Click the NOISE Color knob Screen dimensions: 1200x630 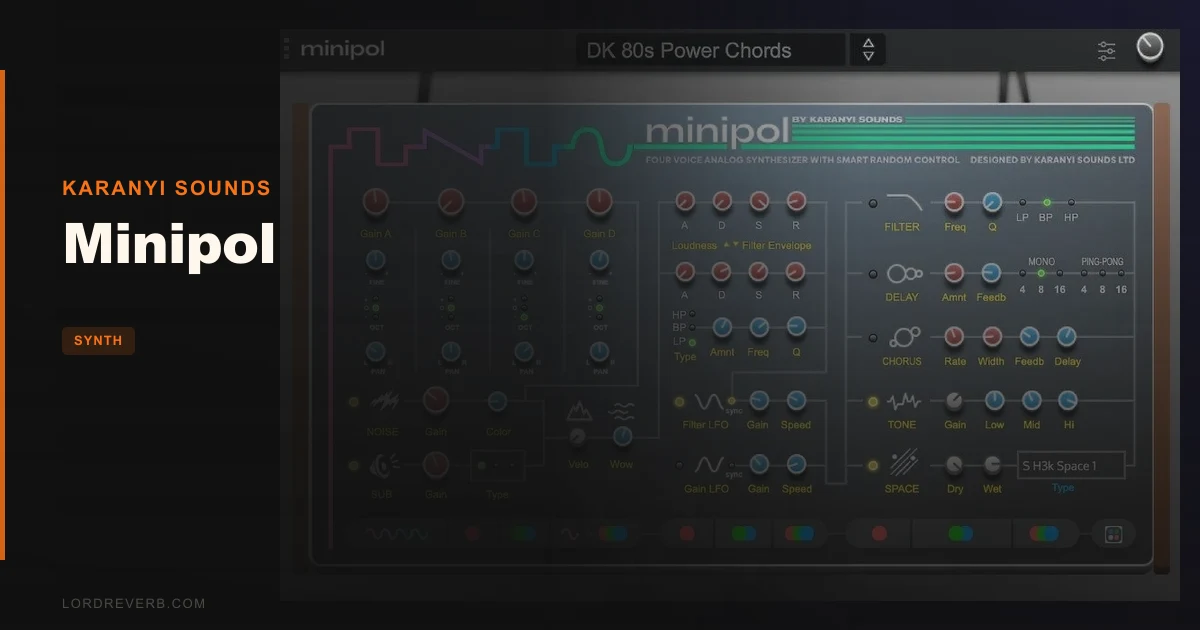(497, 402)
